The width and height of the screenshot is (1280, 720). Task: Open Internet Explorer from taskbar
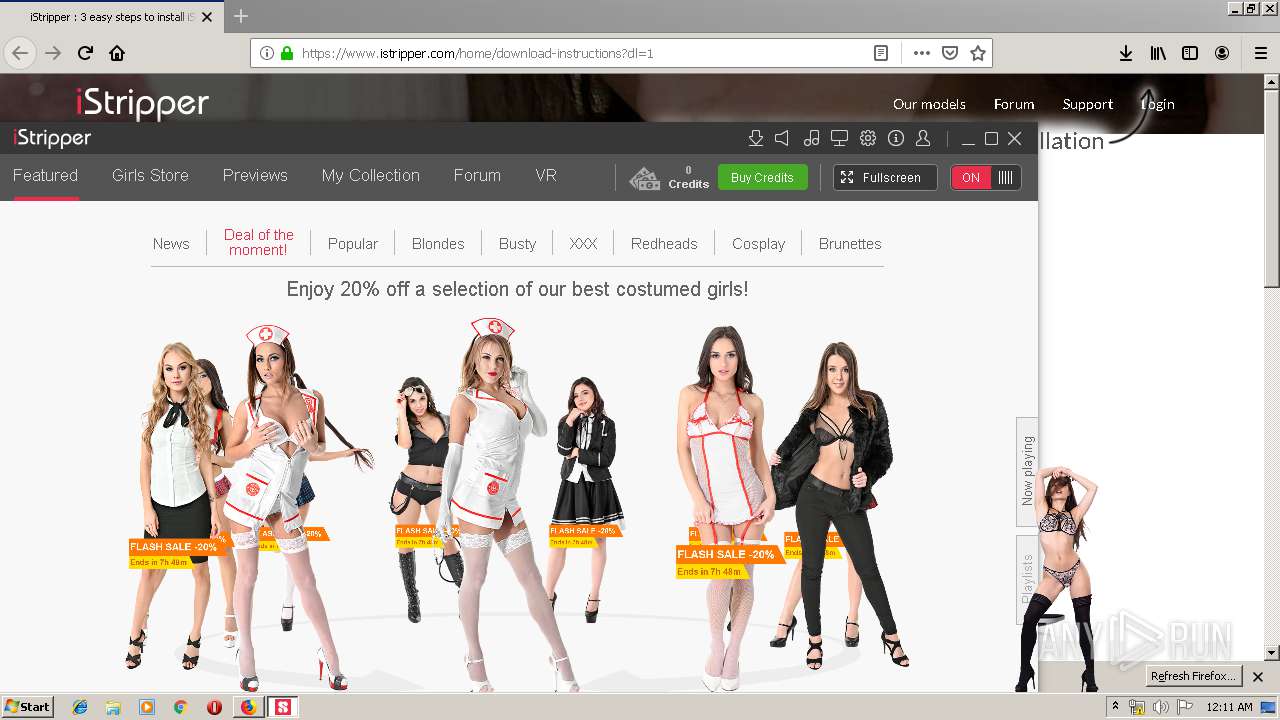(x=80, y=707)
